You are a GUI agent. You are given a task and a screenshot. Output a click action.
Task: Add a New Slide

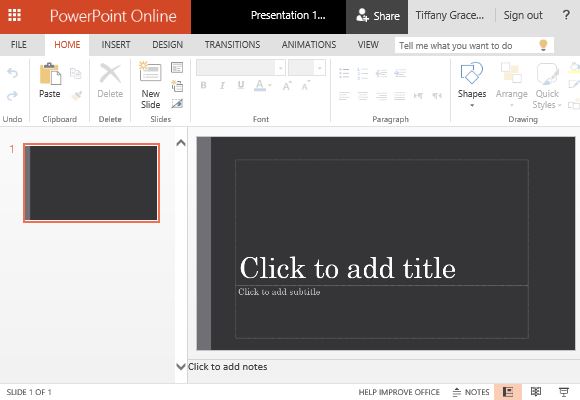(150, 85)
